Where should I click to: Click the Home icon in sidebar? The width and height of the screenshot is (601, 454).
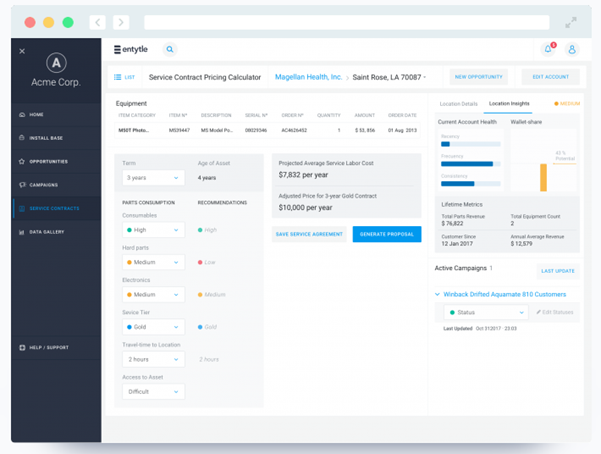click(23, 115)
